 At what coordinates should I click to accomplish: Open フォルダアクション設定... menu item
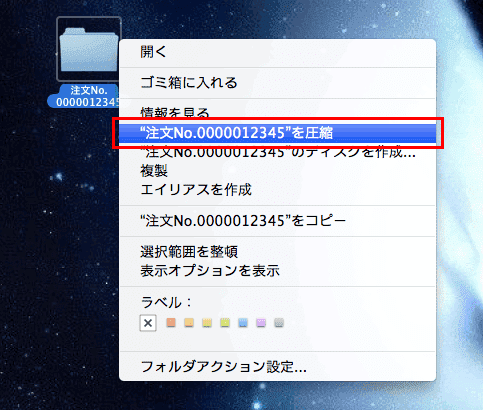coord(277,367)
